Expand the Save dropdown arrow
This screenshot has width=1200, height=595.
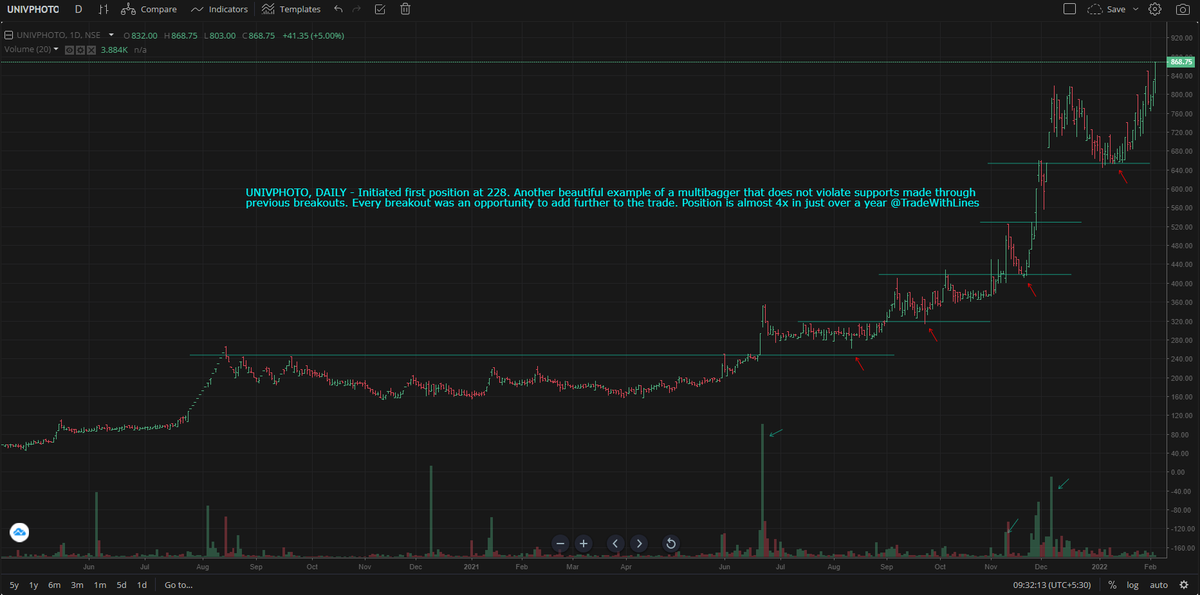click(1137, 9)
